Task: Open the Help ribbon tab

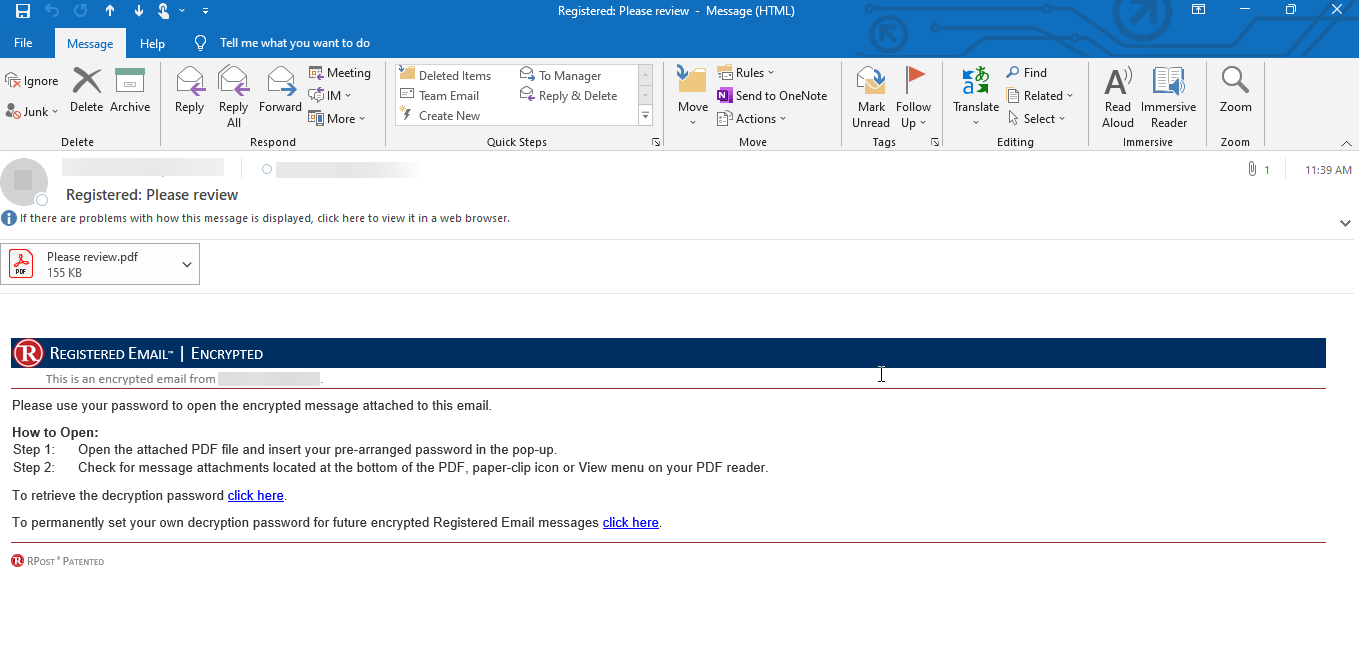Action: coord(152,43)
